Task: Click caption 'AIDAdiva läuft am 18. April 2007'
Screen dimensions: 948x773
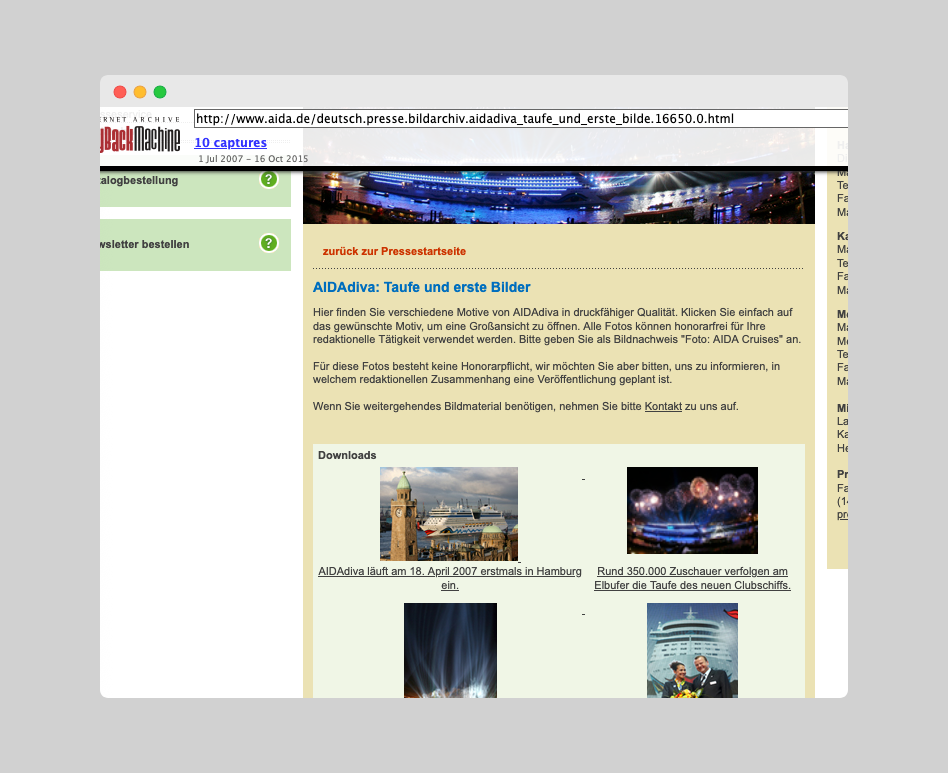Action: coord(450,578)
